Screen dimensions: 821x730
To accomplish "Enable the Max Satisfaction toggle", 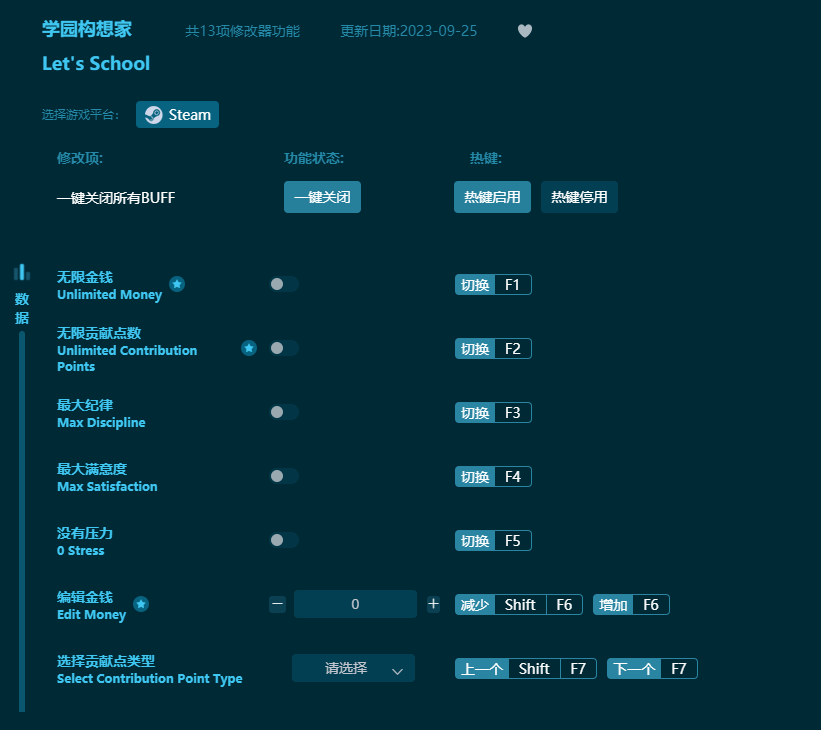I will point(283,476).
